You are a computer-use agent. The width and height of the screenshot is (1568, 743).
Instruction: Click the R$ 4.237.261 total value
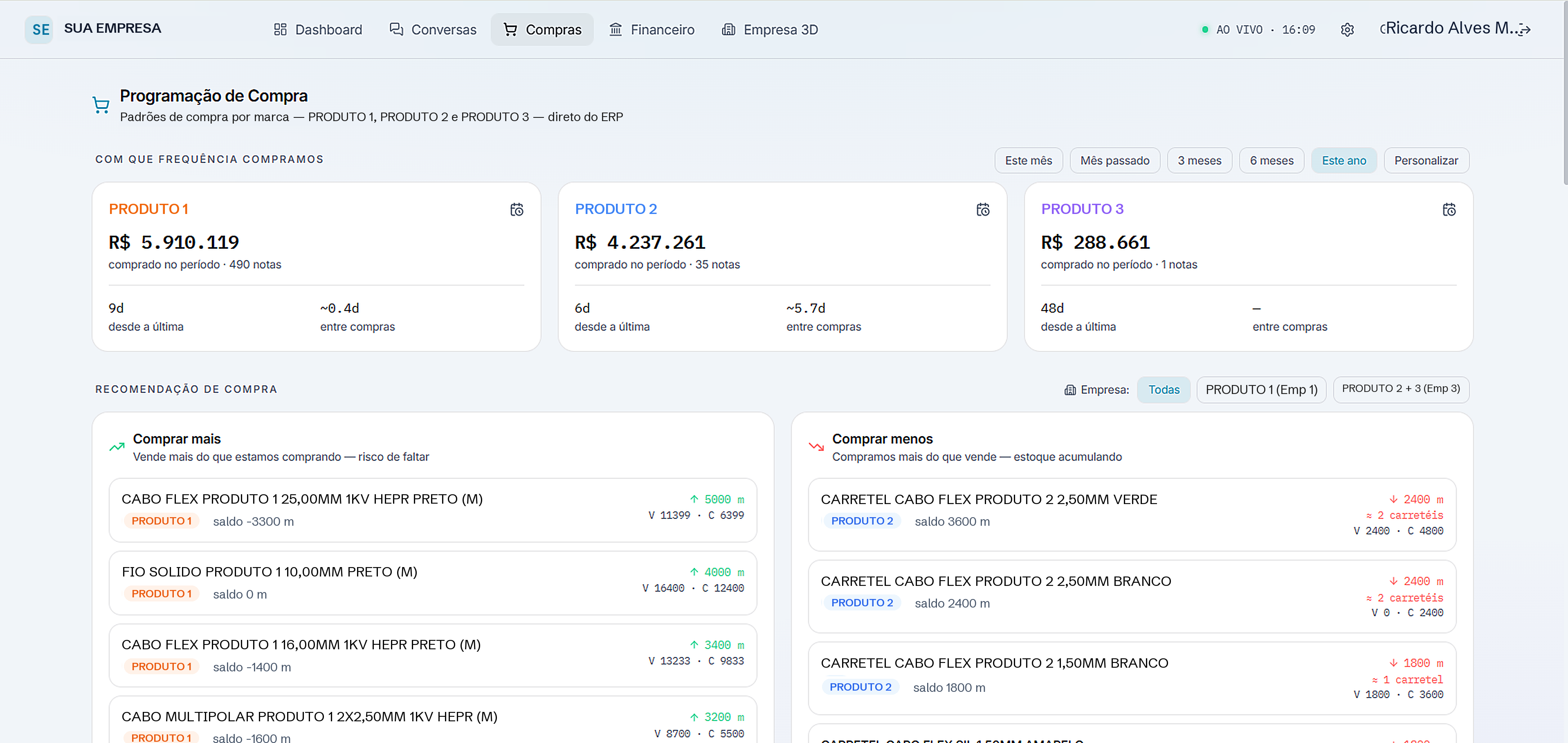[640, 242]
